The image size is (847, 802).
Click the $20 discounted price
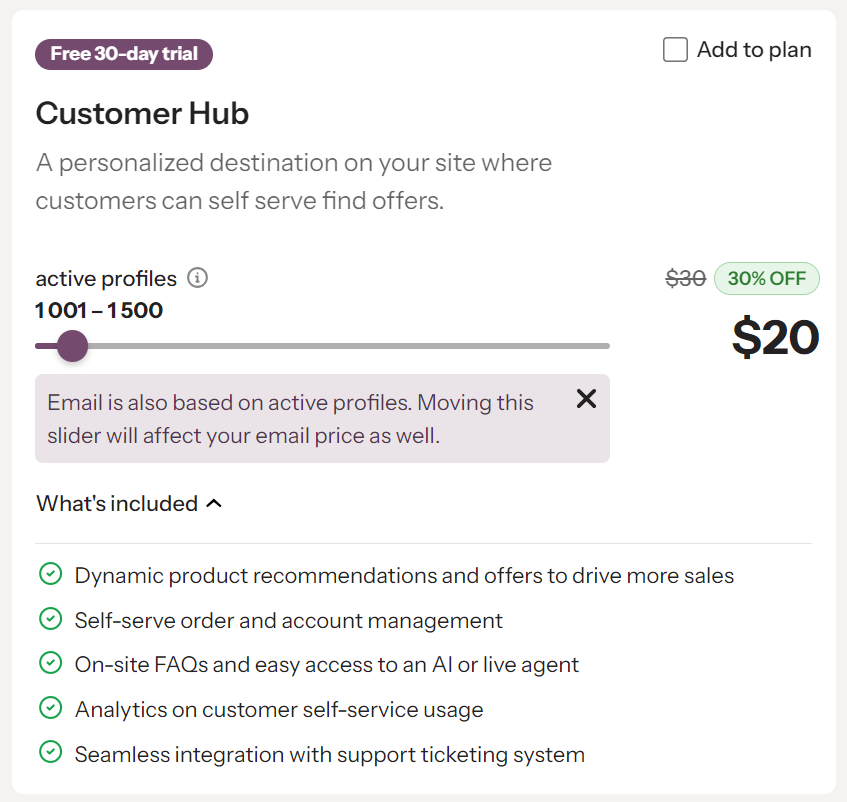tap(775, 337)
